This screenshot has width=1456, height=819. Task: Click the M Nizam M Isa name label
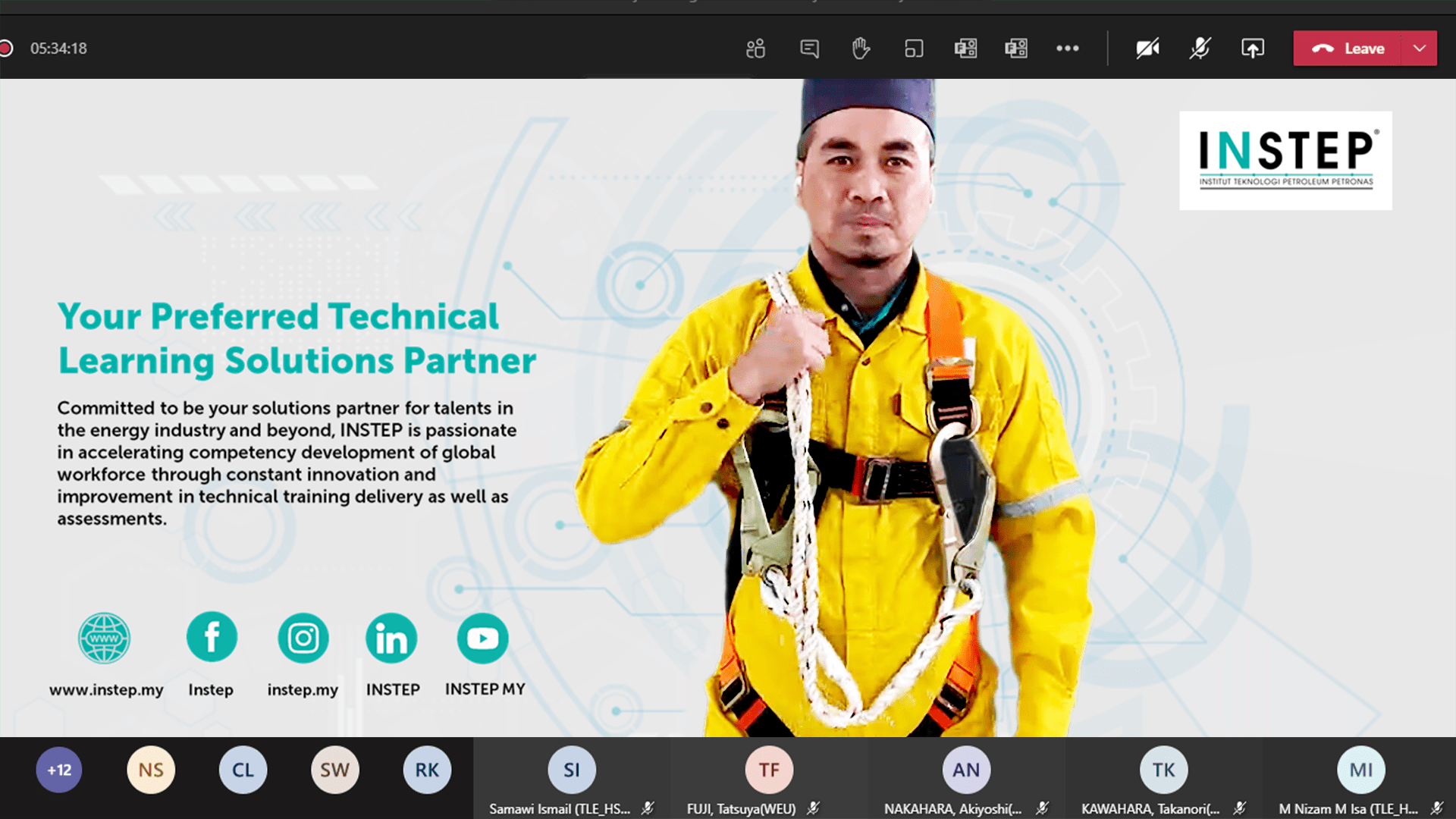click(1348, 809)
